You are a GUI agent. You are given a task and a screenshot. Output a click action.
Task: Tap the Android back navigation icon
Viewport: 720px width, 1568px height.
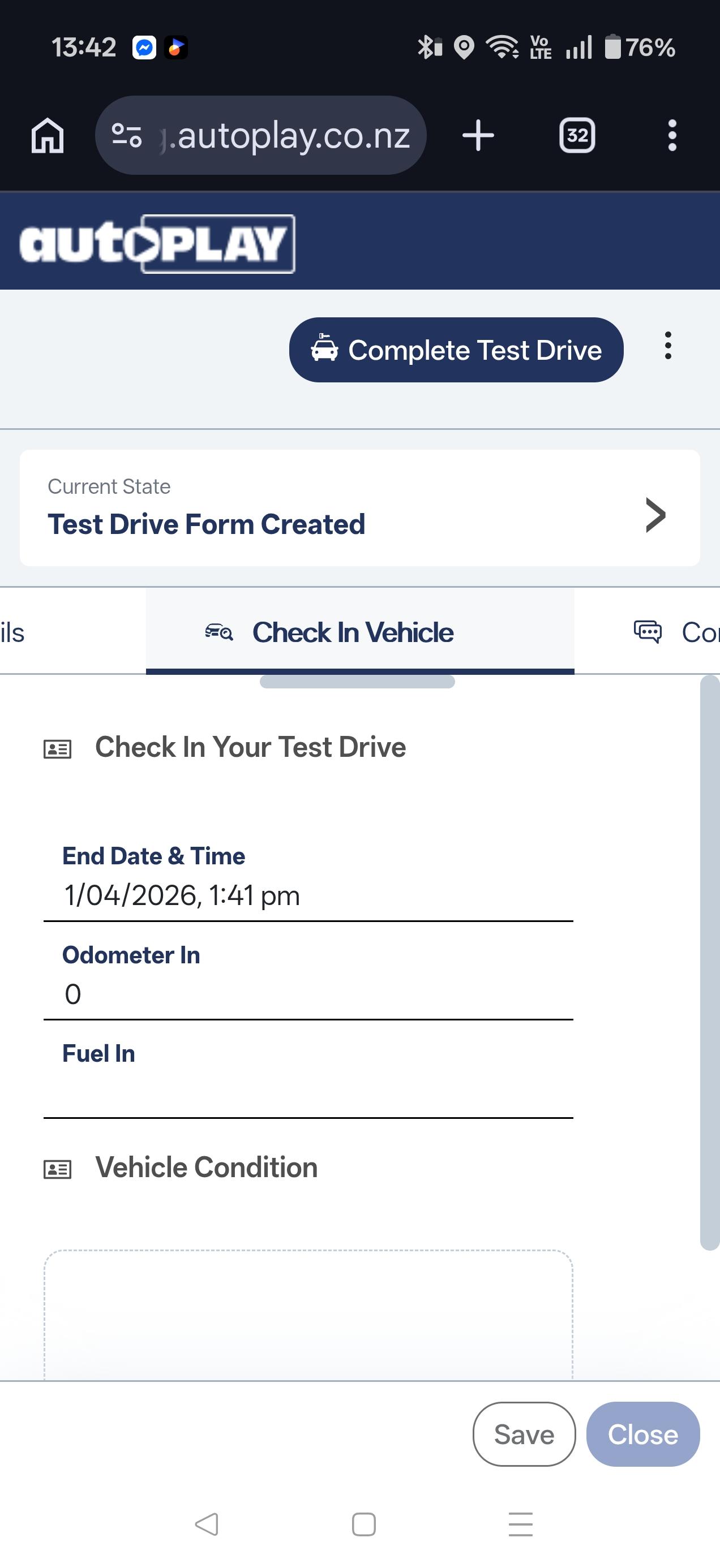(207, 1523)
